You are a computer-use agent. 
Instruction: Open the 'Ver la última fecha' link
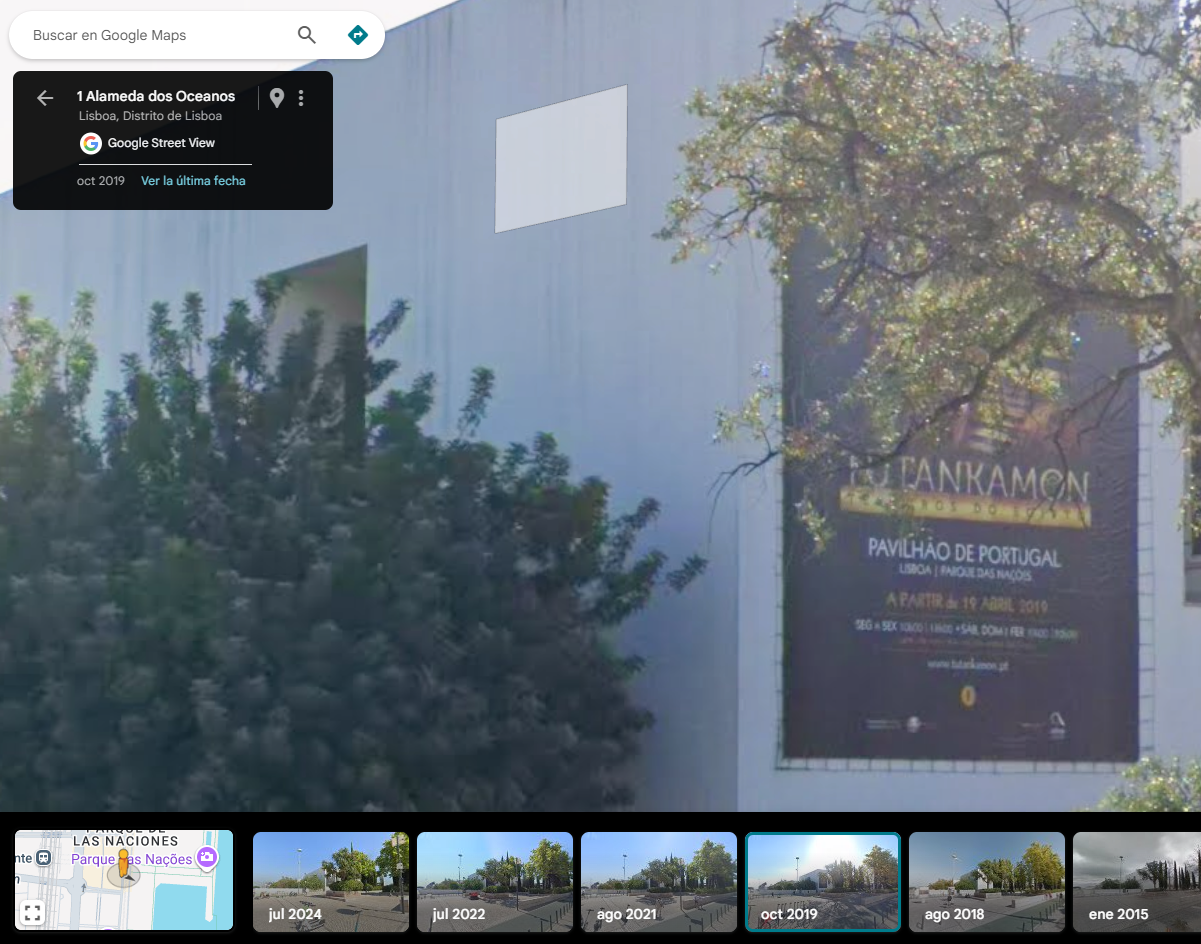click(193, 181)
